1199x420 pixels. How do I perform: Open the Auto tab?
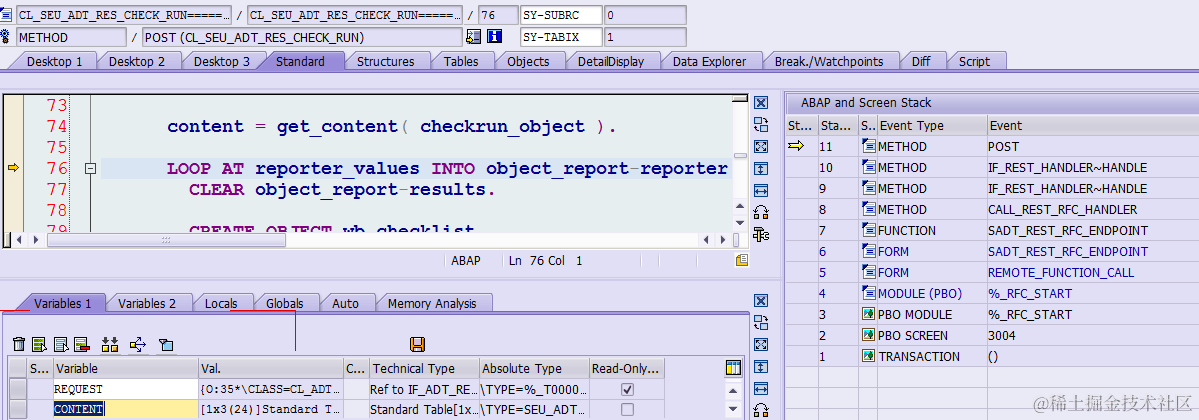coord(346,303)
